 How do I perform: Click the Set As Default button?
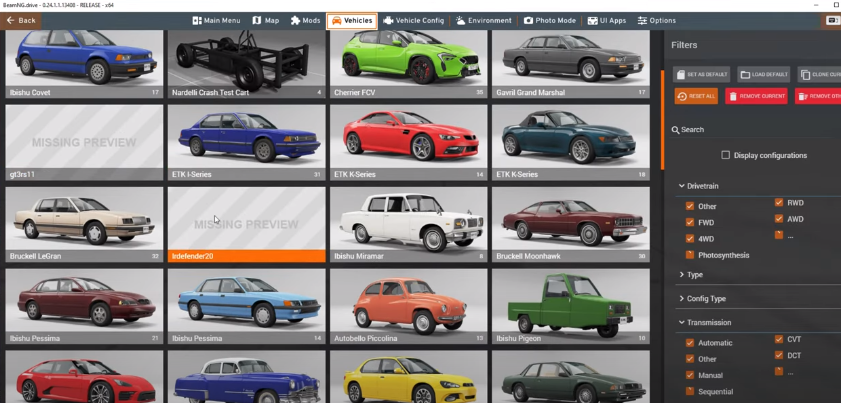coord(703,74)
